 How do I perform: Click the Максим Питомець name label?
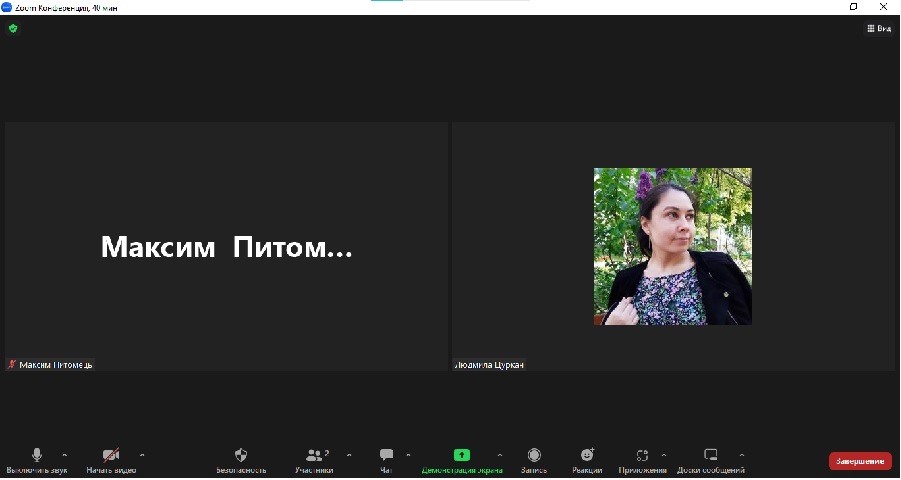[x=56, y=365]
